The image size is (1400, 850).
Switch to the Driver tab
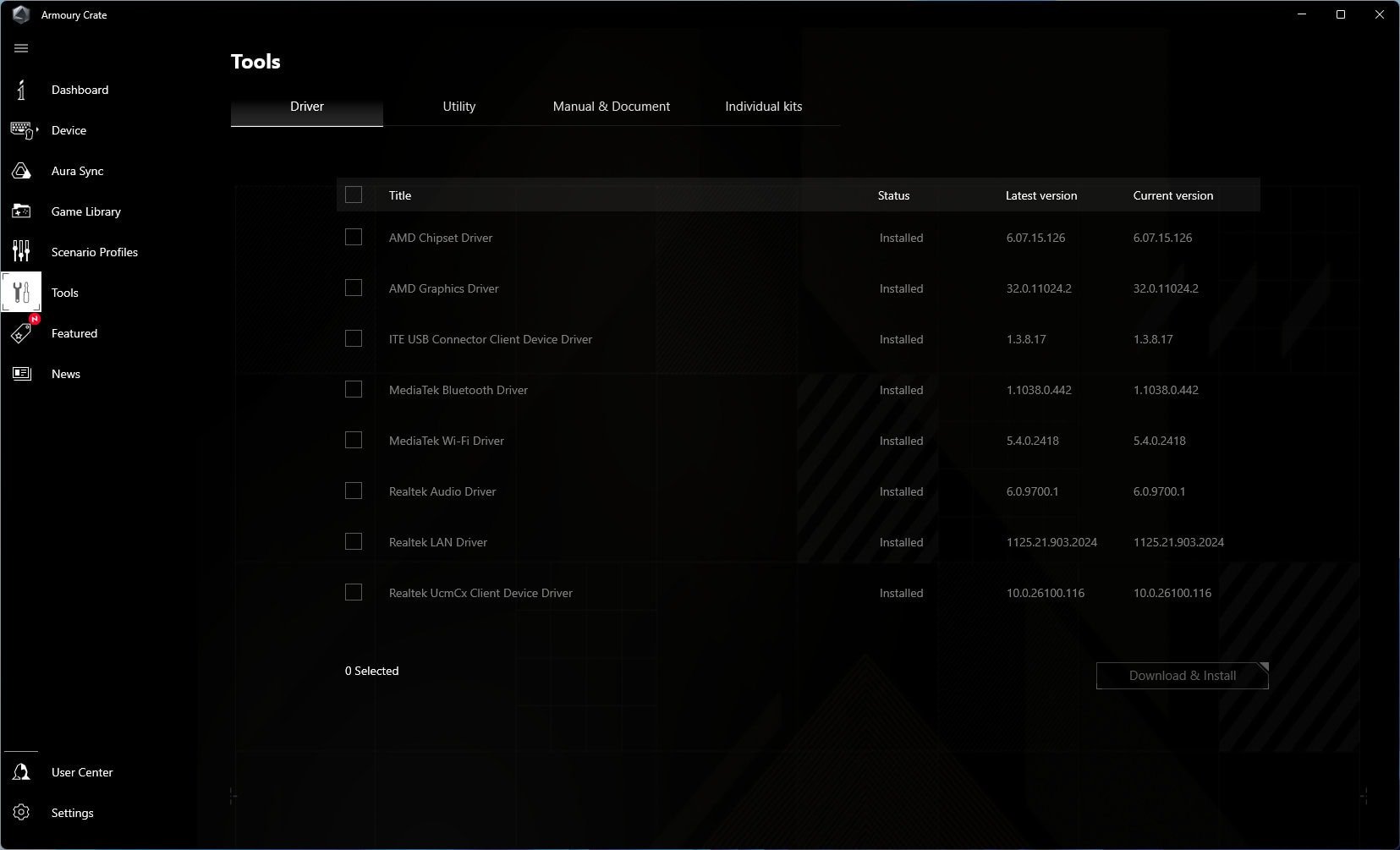pos(307,107)
